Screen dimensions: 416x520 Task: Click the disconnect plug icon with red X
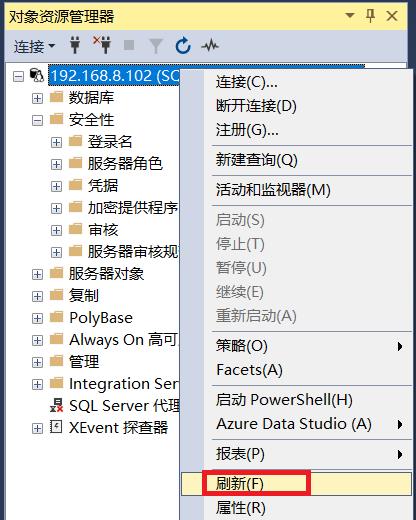tap(102, 45)
